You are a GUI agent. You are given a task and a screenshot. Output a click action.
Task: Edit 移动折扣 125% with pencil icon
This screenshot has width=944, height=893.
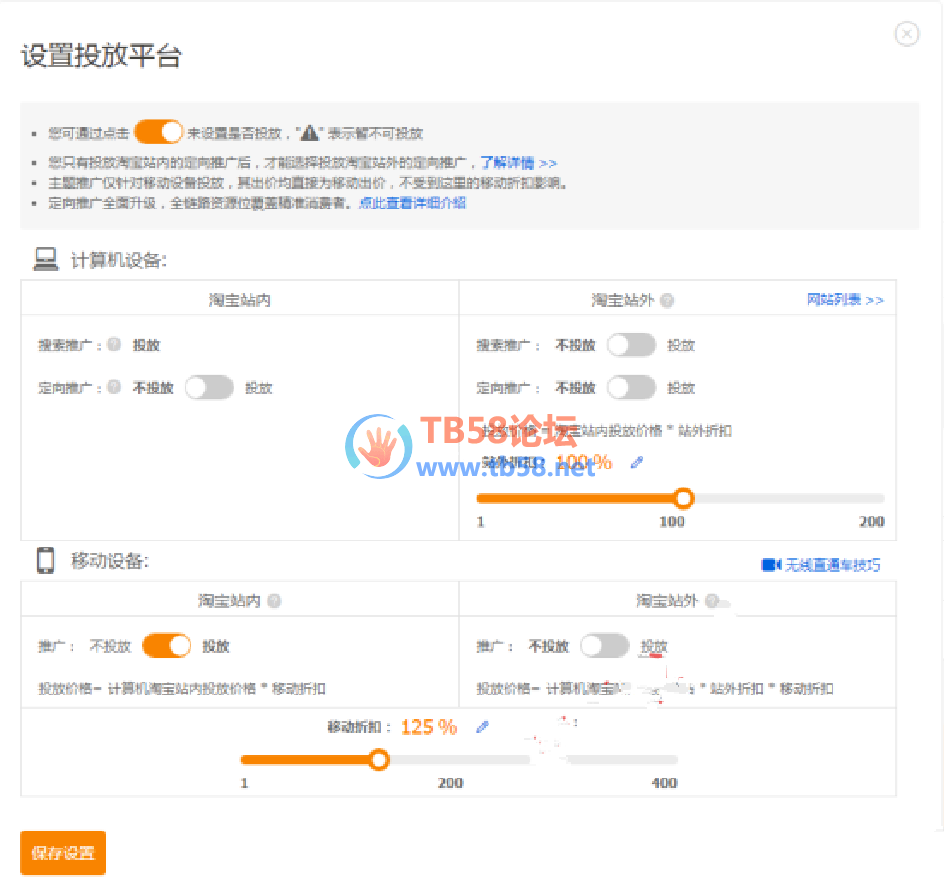pyautogui.click(x=482, y=727)
